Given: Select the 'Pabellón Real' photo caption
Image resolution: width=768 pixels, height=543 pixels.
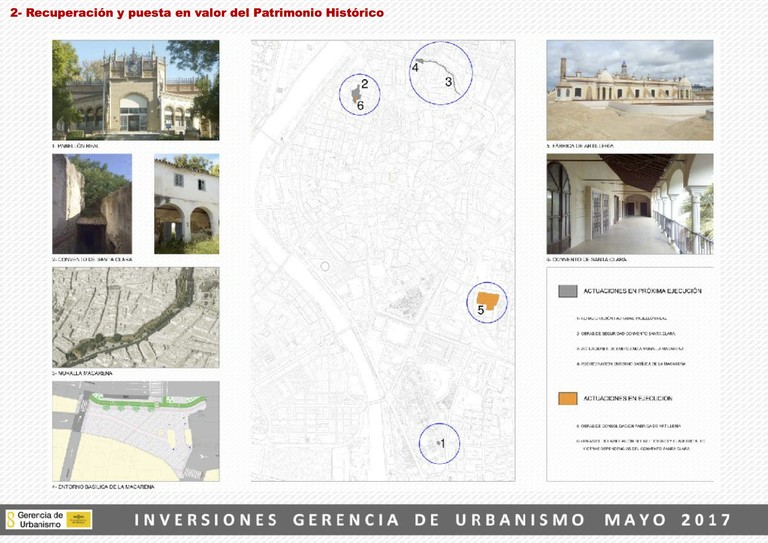Looking at the screenshot, I should point(76,146).
